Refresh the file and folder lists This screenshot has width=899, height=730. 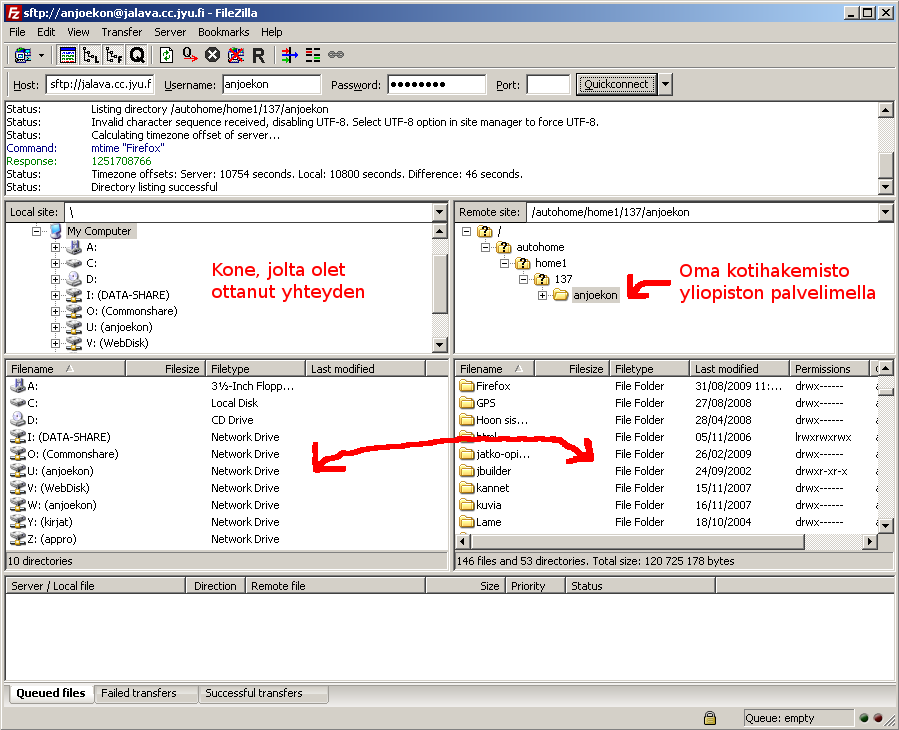[x=166, y=55]
